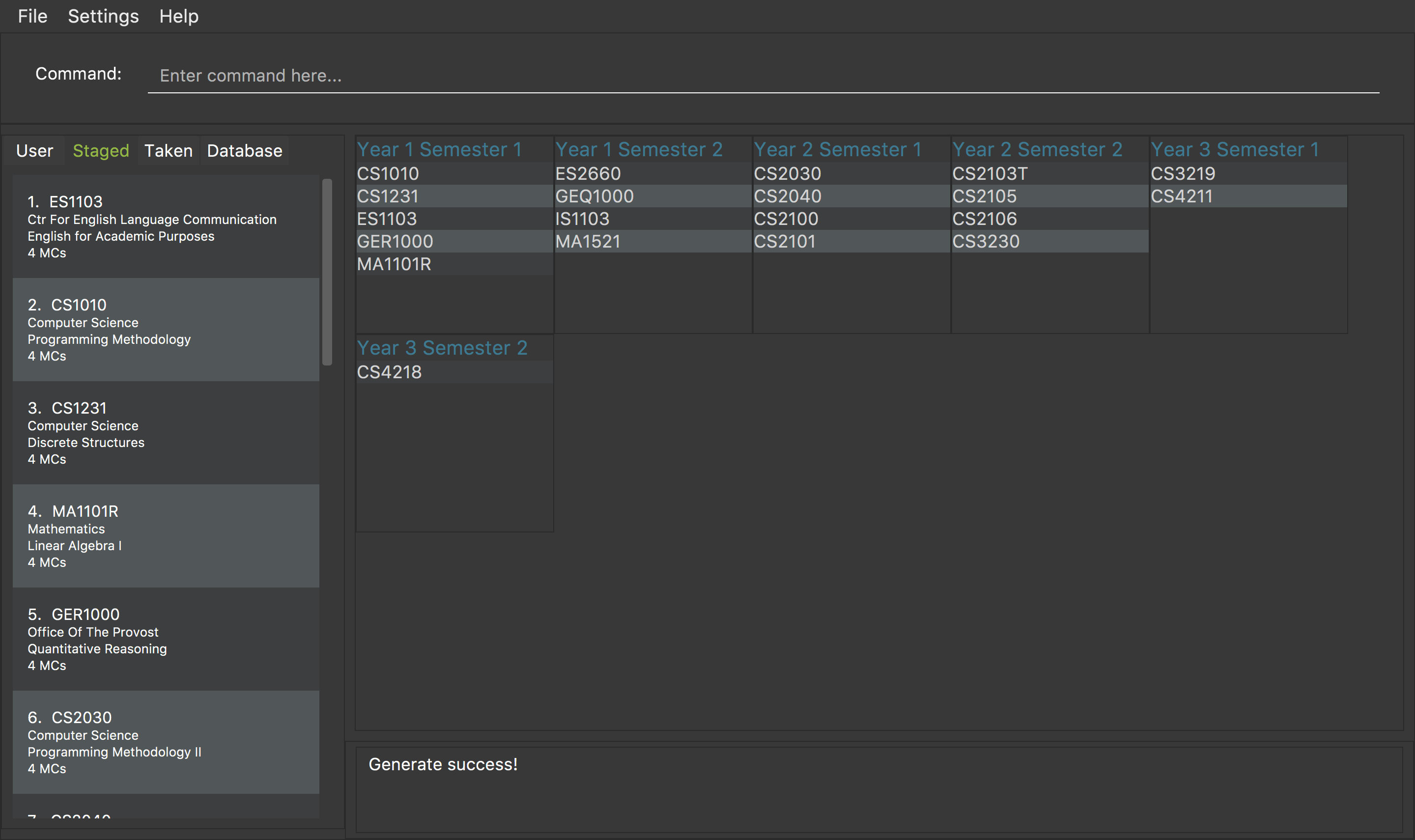Select CS3230 in Year 2 Semester 2
1415x840 pixels.
coord(1050,241)
